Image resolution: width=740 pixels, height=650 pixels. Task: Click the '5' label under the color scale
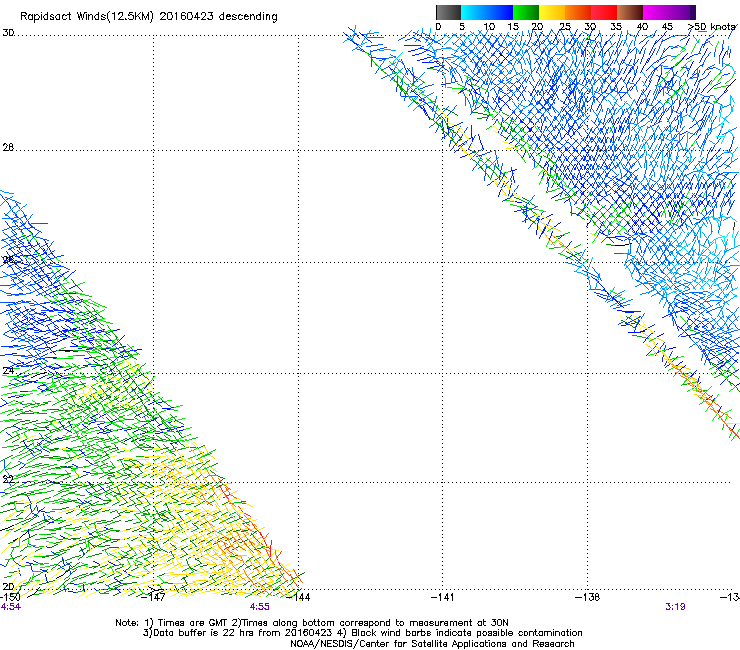pos(462,27)
